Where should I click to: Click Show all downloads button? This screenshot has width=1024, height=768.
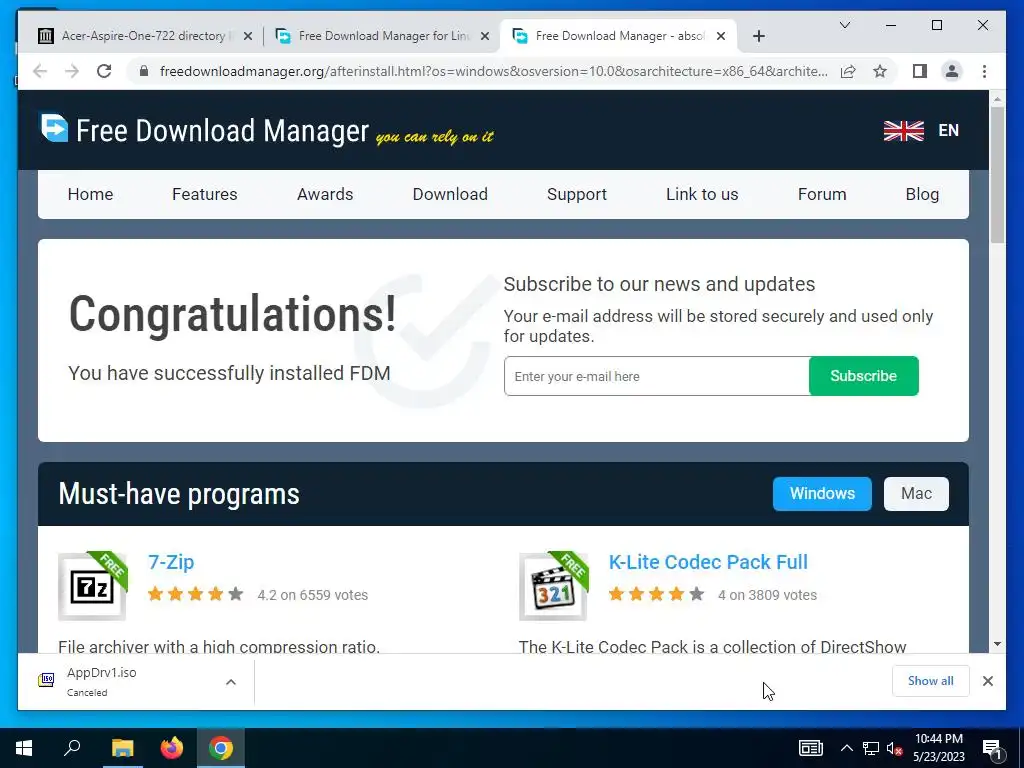931,681
